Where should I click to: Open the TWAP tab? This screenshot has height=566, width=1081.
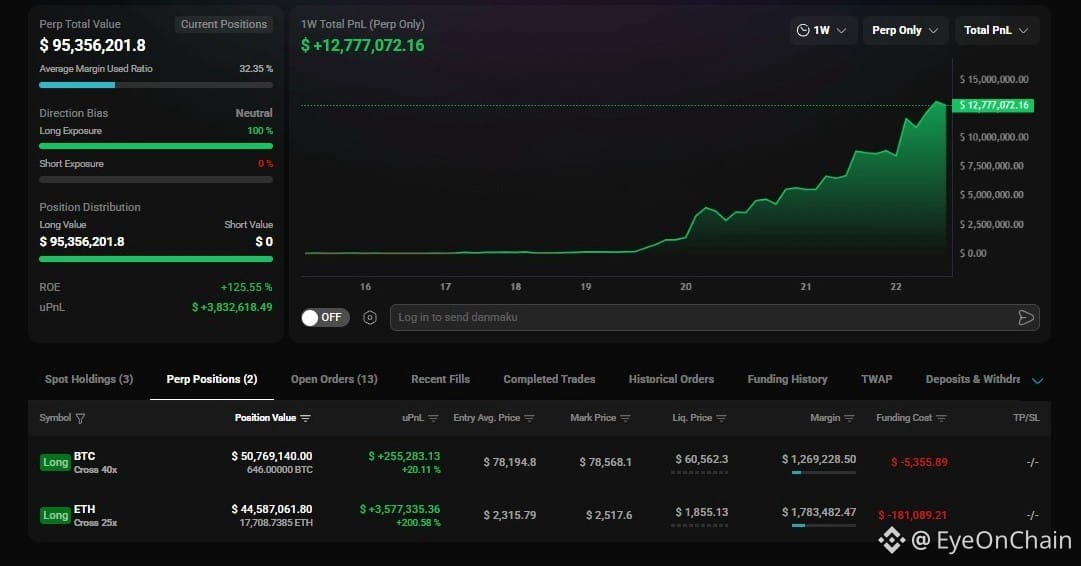click(876, 379)
